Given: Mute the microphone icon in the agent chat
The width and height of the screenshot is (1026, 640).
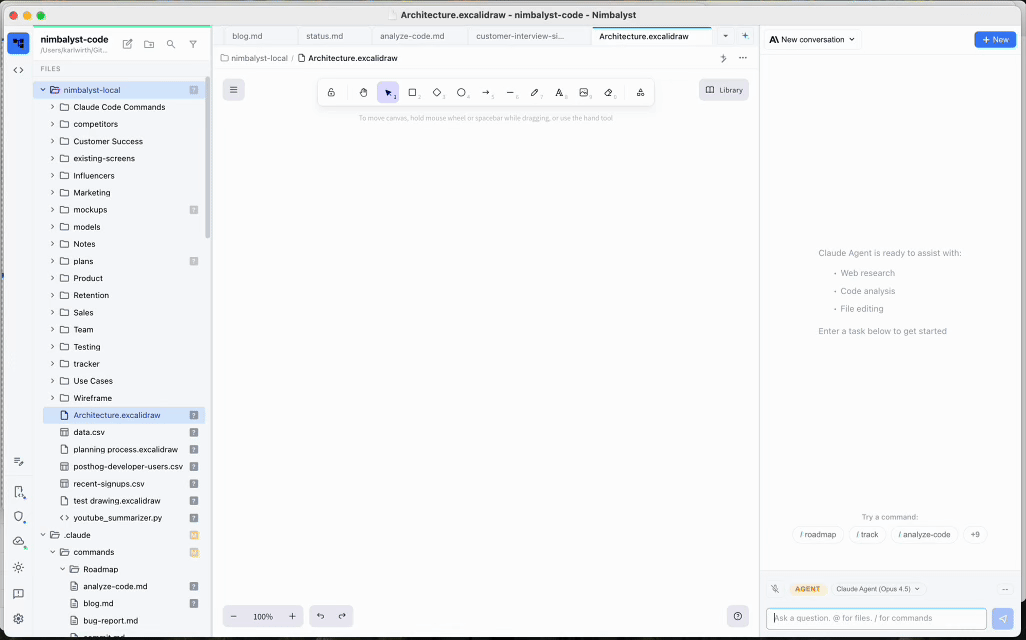Looking at the screenshot, I should click(773, 588).
